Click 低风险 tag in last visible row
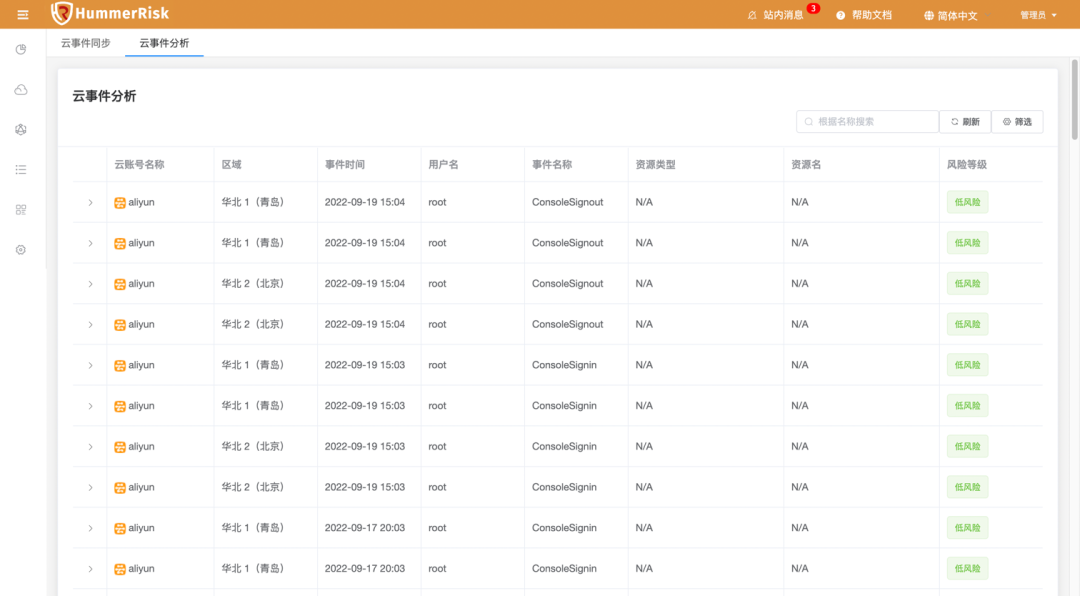Viewport: 1080px width, 596px height. [x=968, y=568]
